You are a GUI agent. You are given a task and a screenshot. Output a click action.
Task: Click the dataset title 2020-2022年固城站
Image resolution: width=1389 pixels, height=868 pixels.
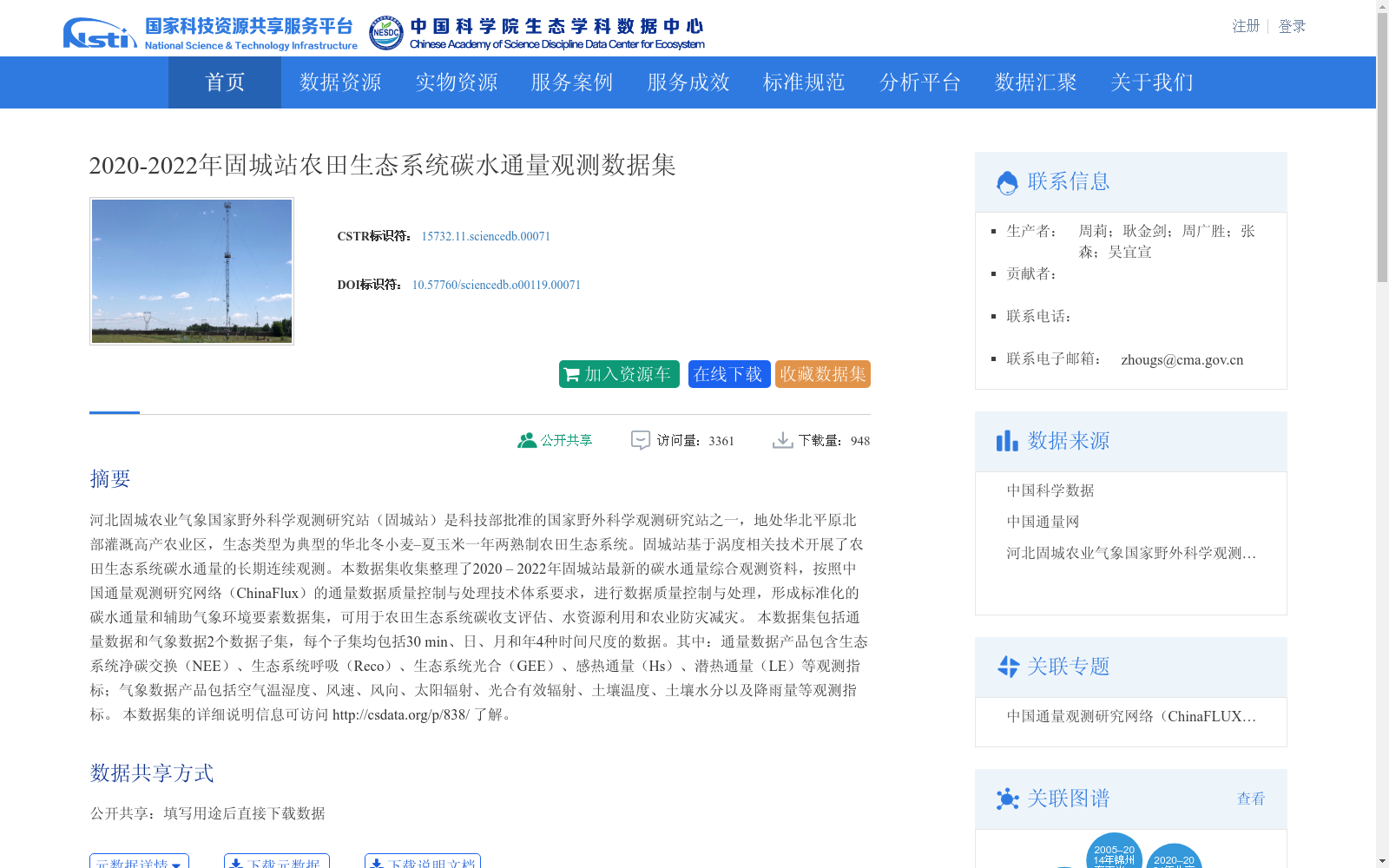(382, 165)
